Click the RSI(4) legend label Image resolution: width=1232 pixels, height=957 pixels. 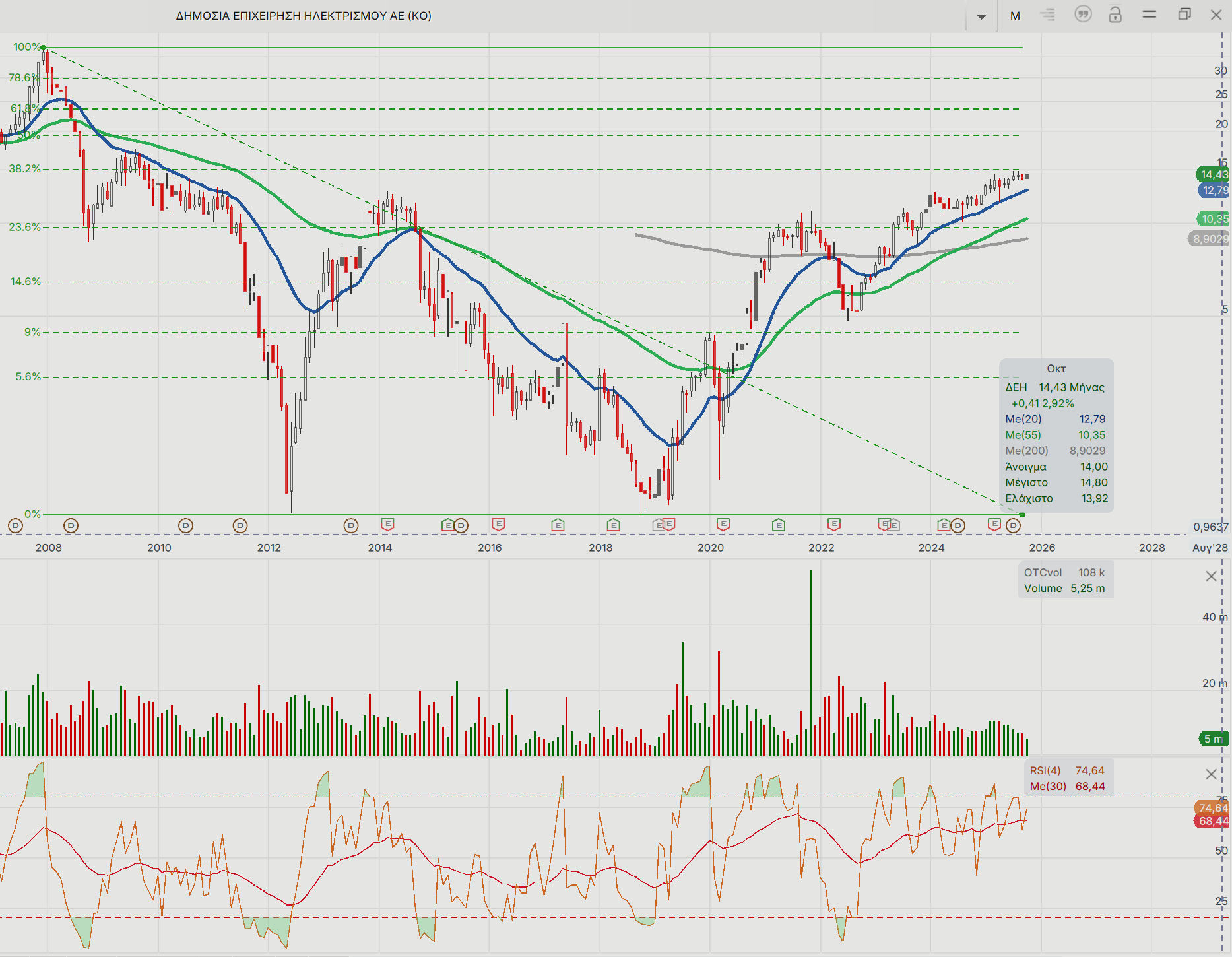(x=1045, y=770)
